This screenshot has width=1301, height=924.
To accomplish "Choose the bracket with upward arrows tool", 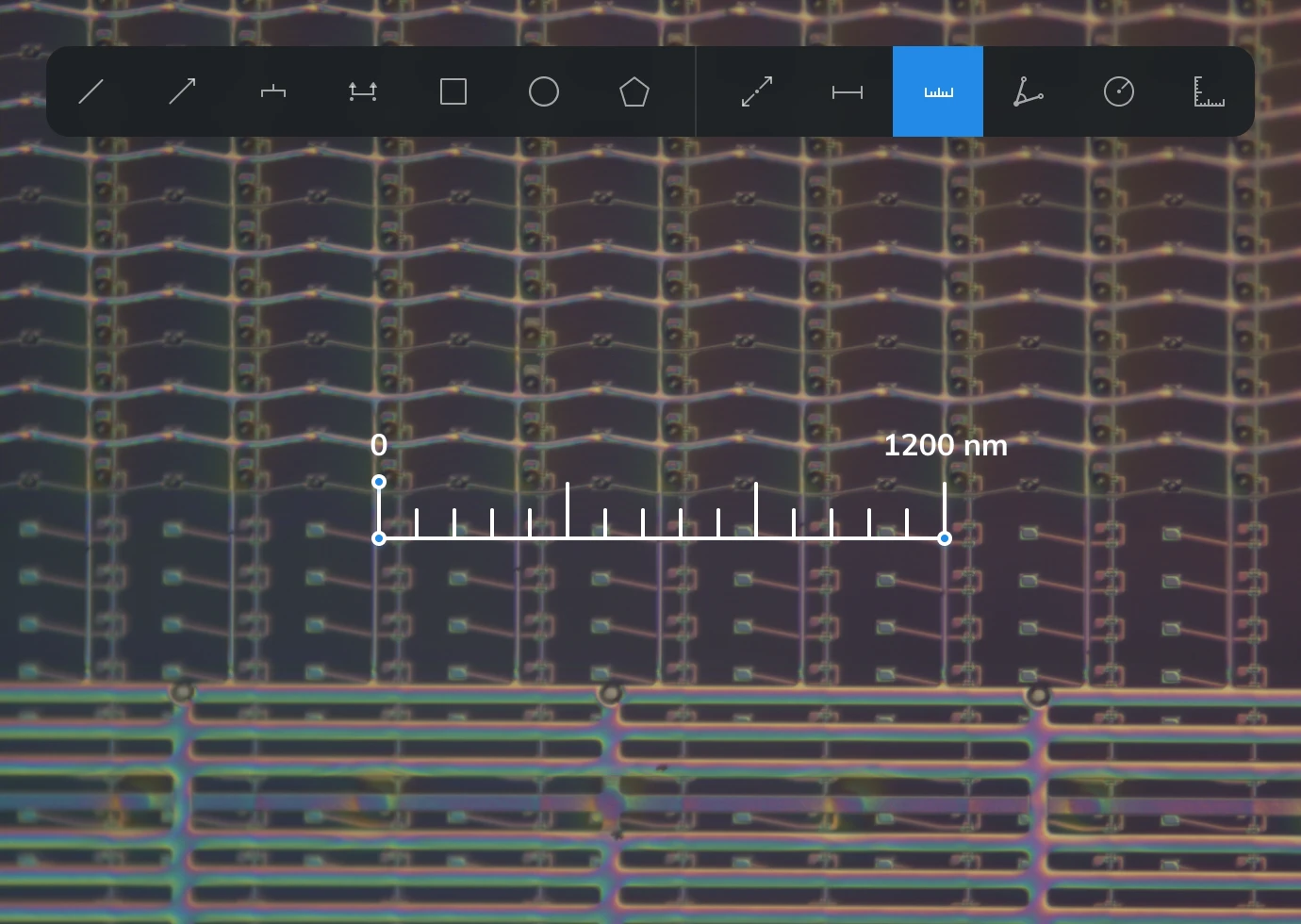I will (x=363, y=91).
